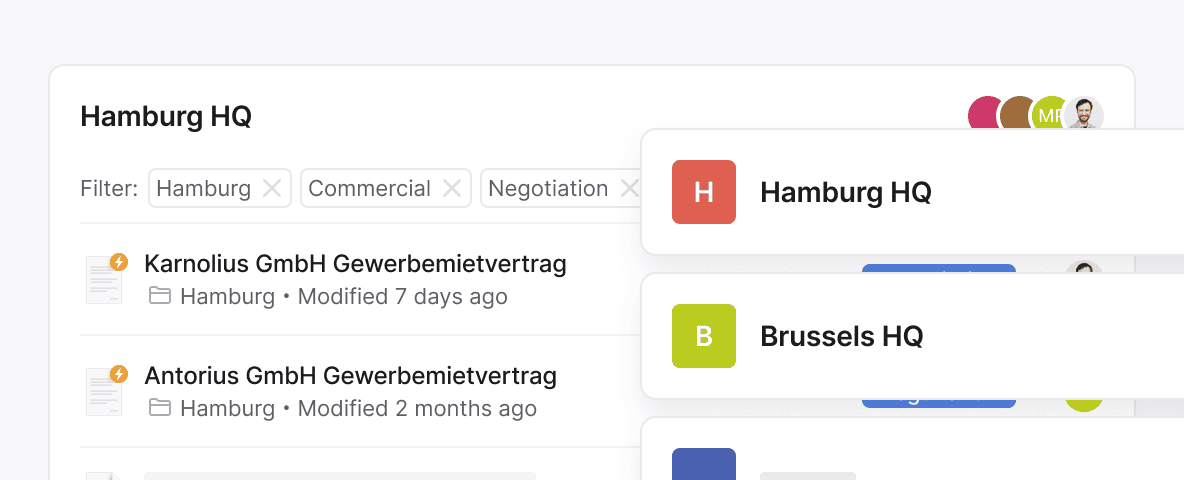1184x480 pixels.
Task: Click the folder icon under Antorius contract
Action: [x=160, y=408]
